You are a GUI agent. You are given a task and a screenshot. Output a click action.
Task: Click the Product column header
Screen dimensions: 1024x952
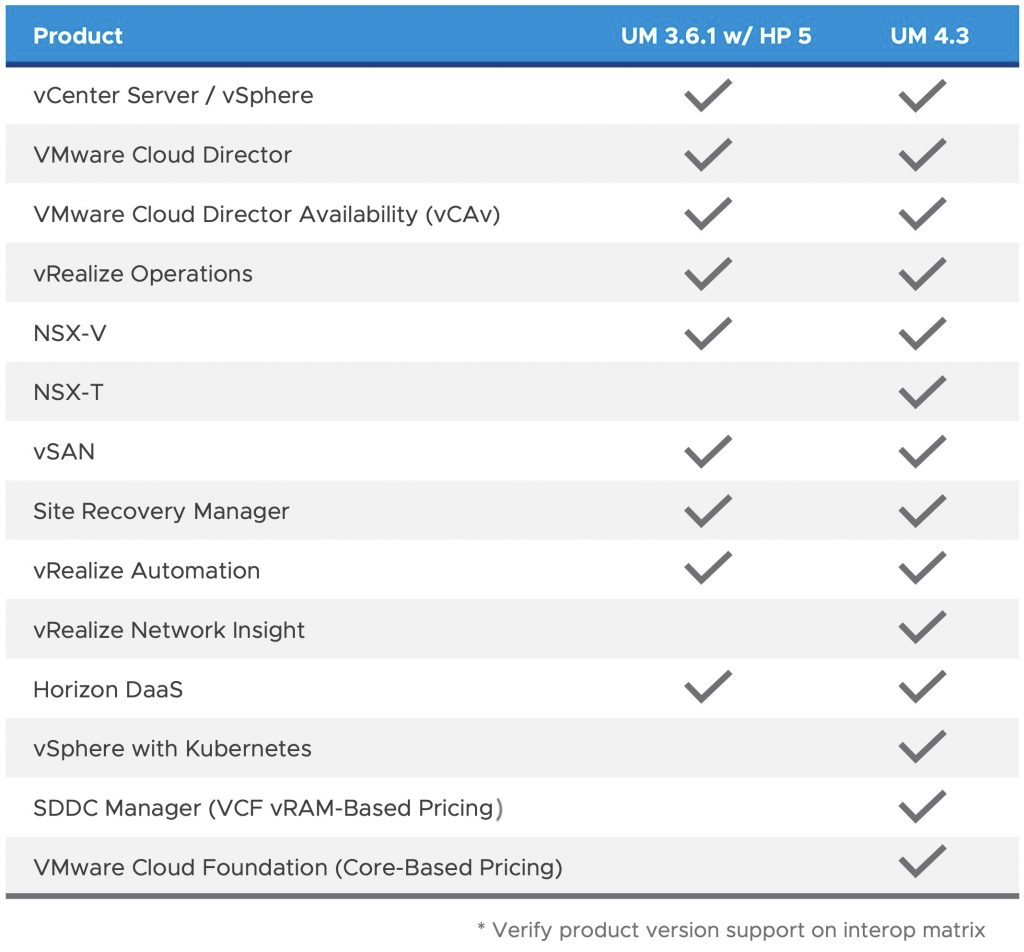[x=78, y=36]
